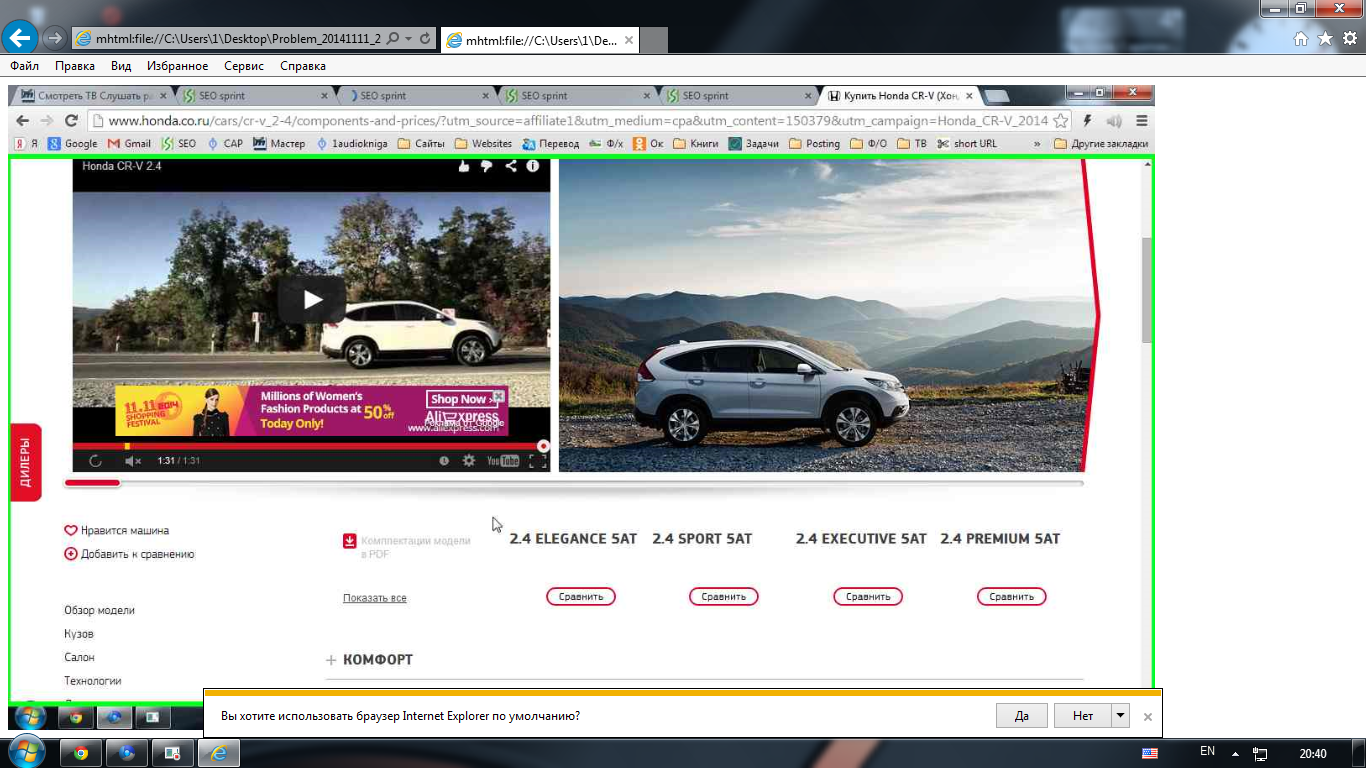The height and width of the screenshot is (768, 1366).
Task: Open Internet Explorer home page icon
Action: pyautogui.click(x=1301, y=39)
